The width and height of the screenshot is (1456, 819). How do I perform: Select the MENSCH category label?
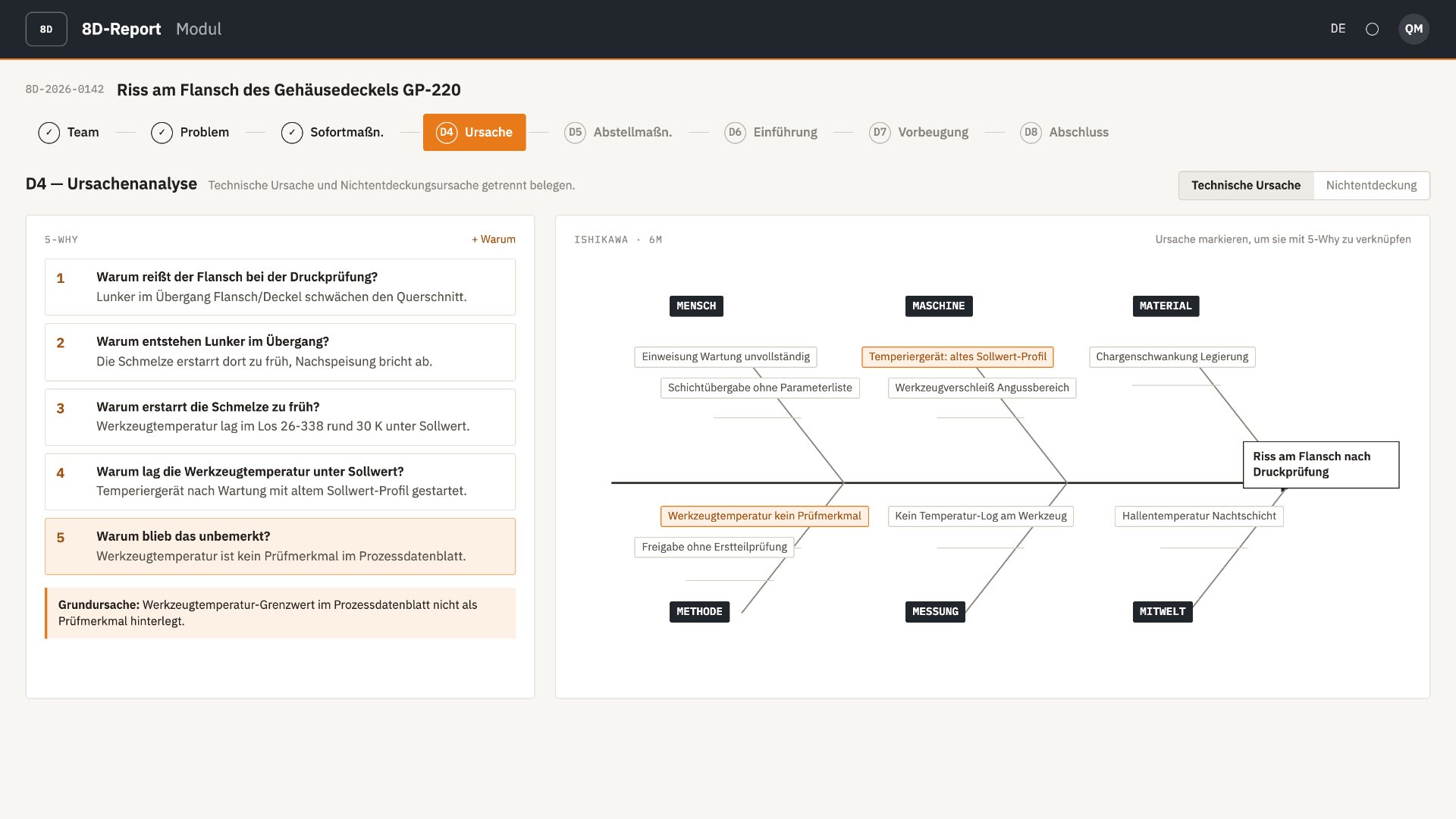click(696, 306)
